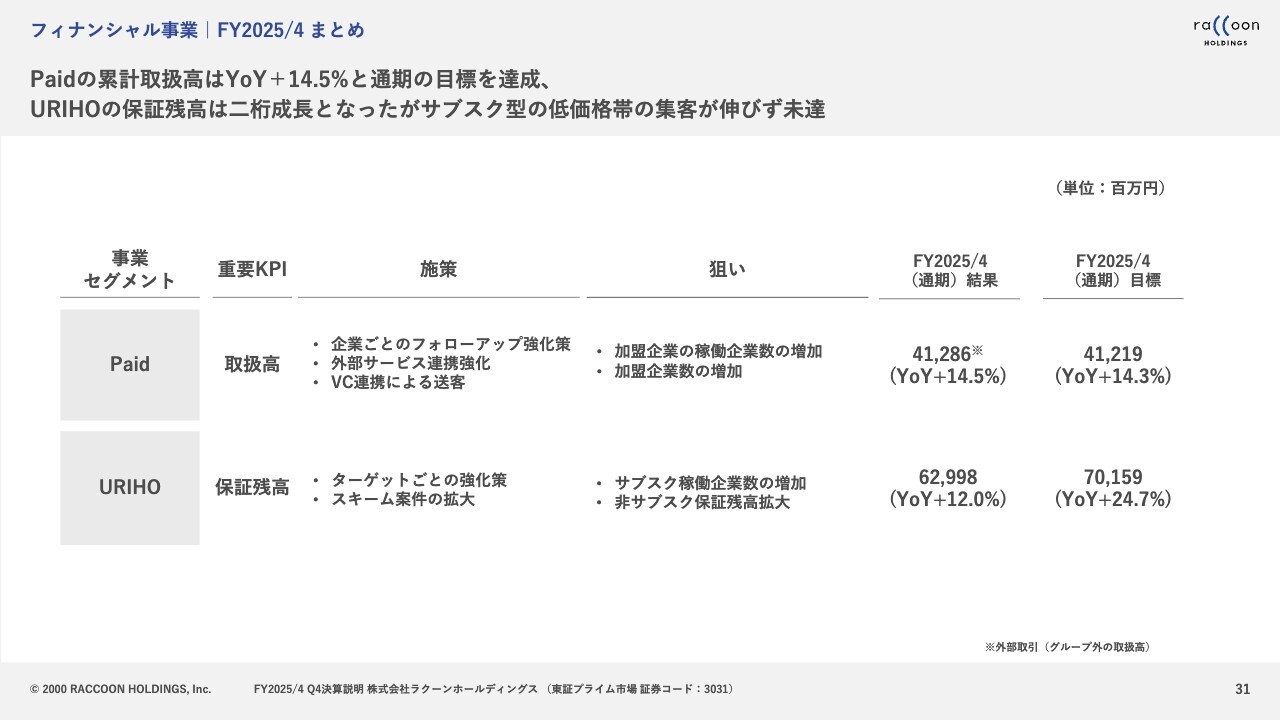Click the footer text 'FY2025/4 Q4決算説明 株式会社ラクーンホールディングス'
Screen dimensions: 1280x720
coord(397,689)
